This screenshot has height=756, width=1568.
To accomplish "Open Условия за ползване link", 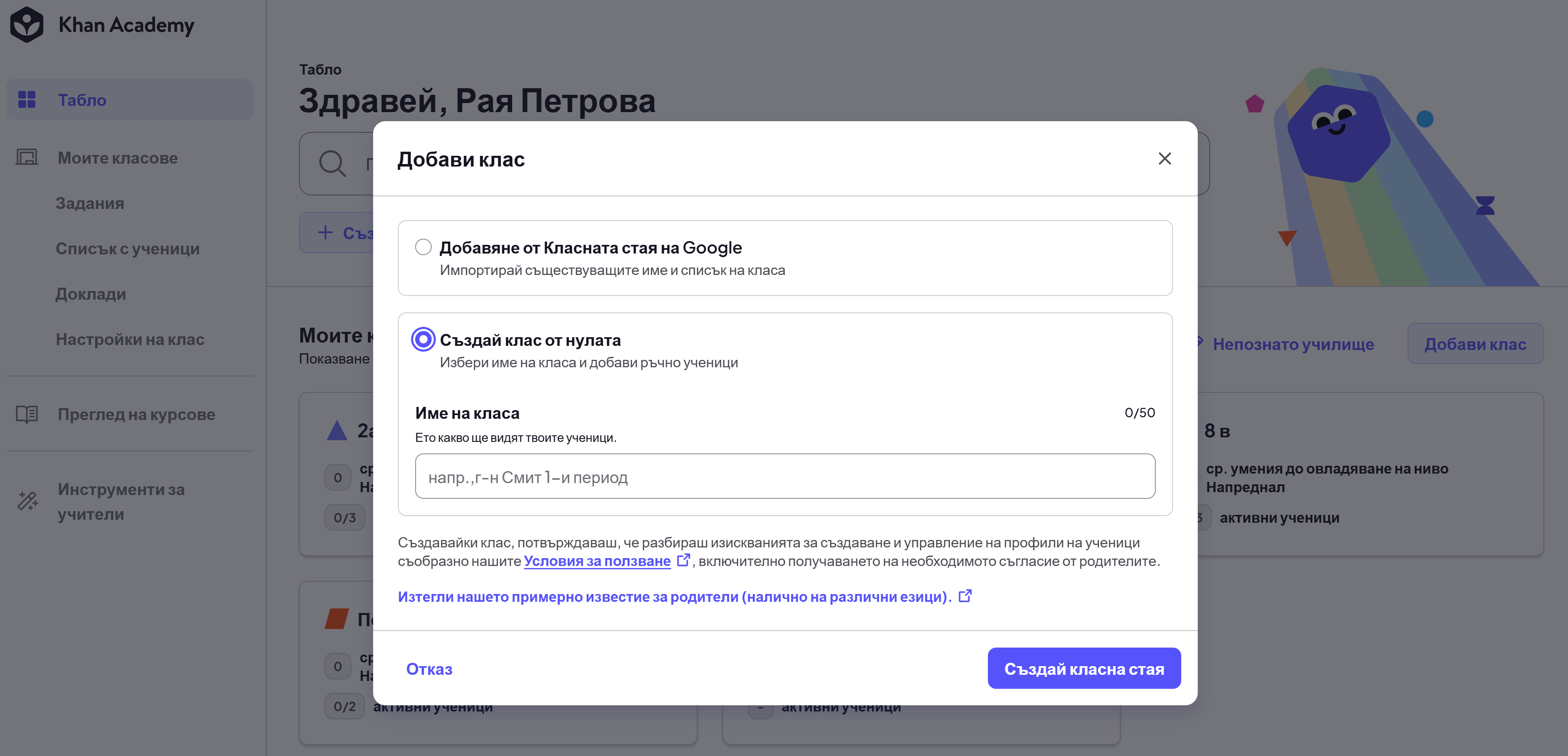I will tap(597, 561).
